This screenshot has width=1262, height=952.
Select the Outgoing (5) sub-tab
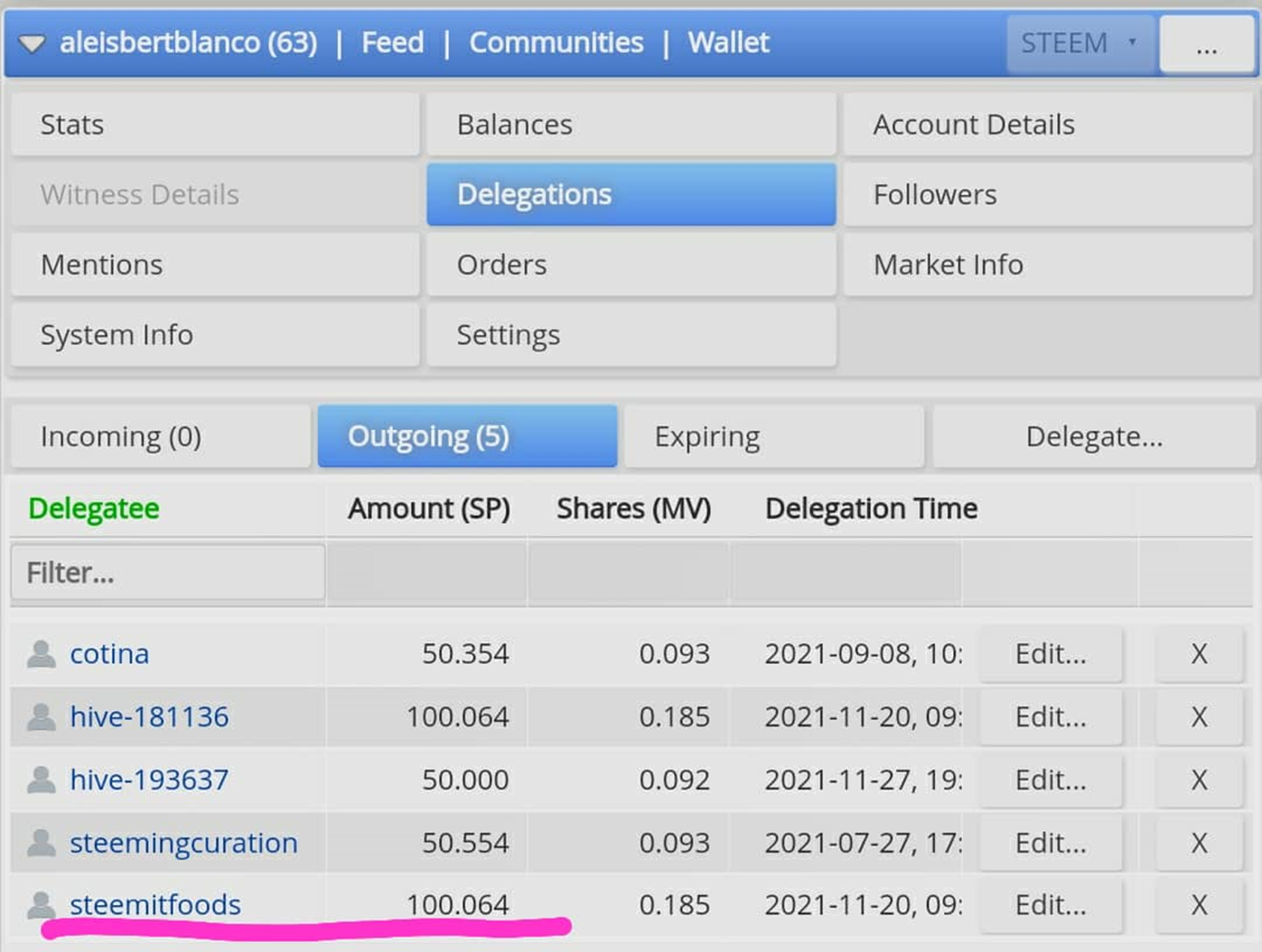(x=468, y=437)
